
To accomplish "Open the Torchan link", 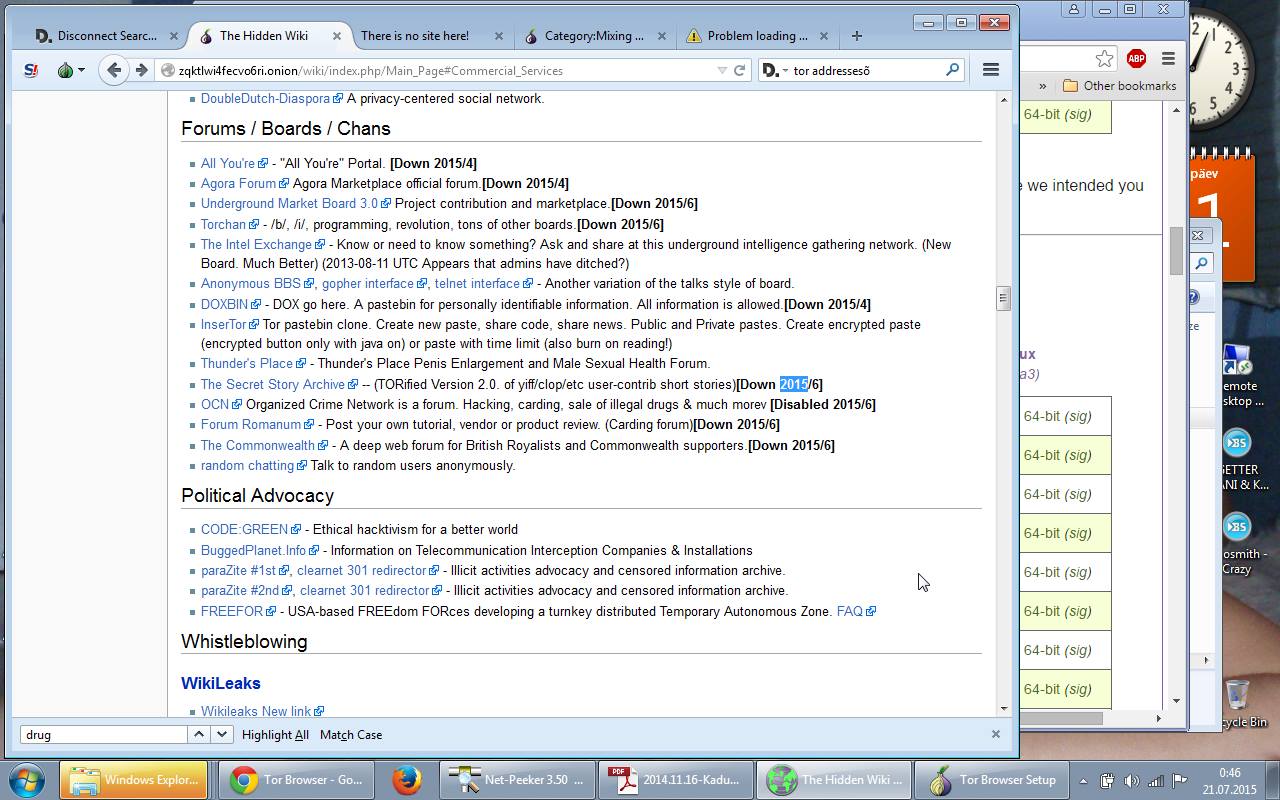I will [x=223, y=225].
